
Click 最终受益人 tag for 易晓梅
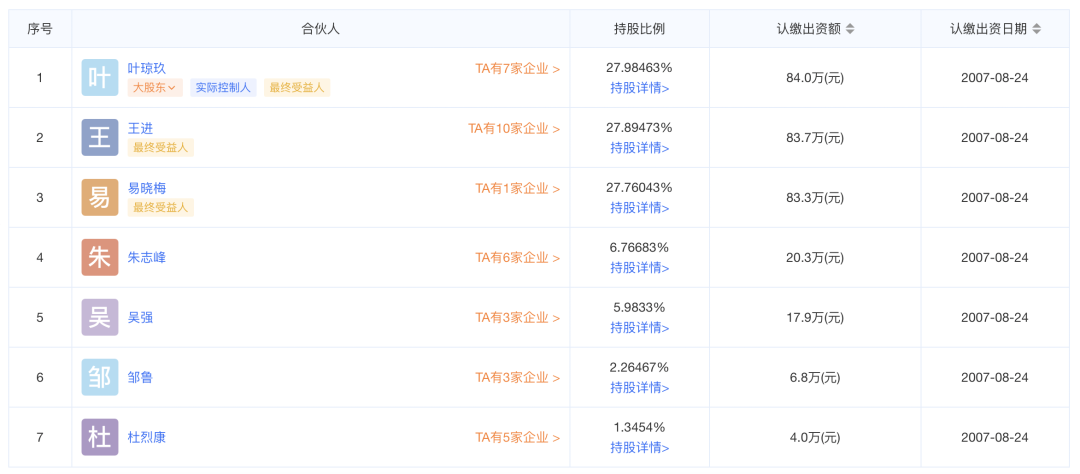tap(160, 207)
